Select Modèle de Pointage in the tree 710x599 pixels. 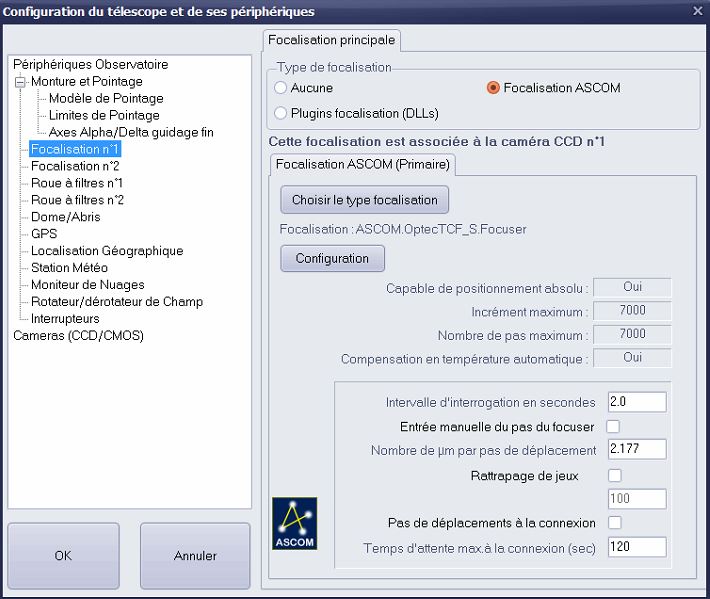point(106,98)
